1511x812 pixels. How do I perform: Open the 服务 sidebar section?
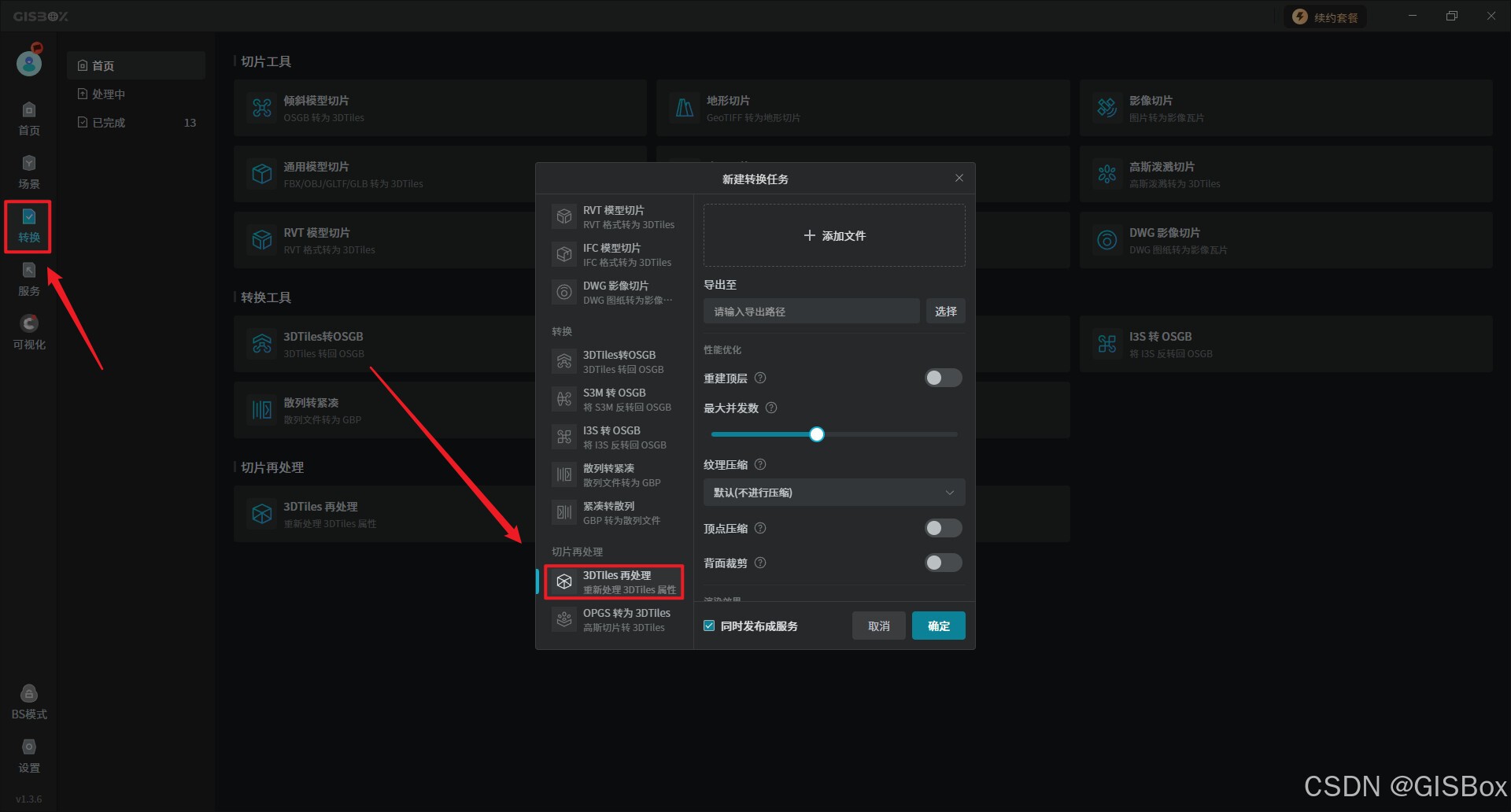tap(29, 279)
